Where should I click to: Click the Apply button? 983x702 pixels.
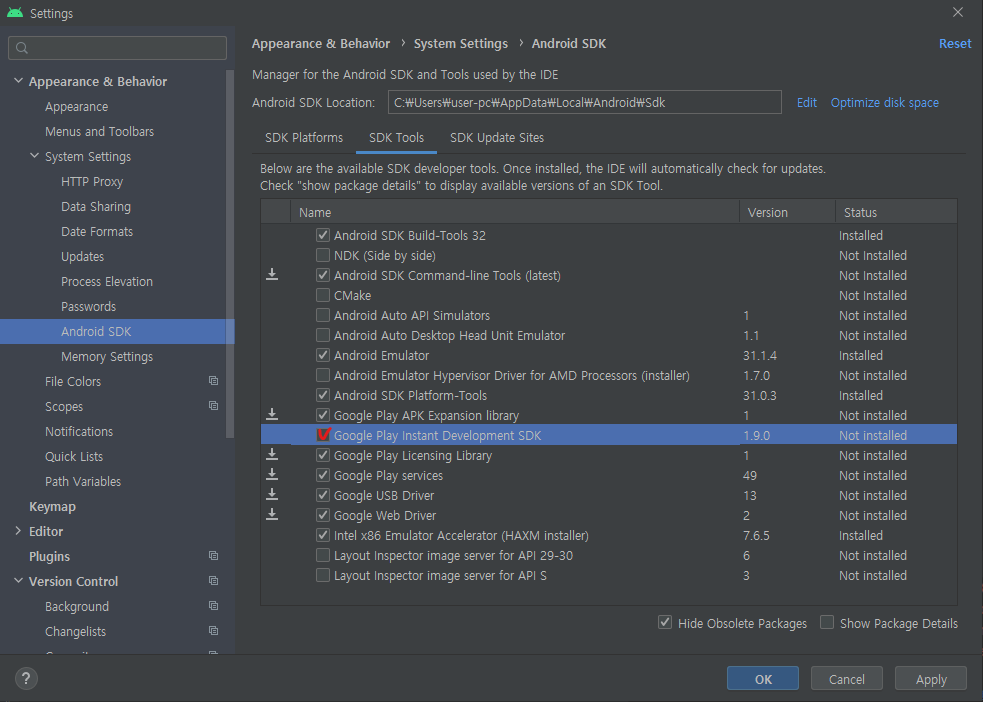pyautogui.click(x=930, y=678)
